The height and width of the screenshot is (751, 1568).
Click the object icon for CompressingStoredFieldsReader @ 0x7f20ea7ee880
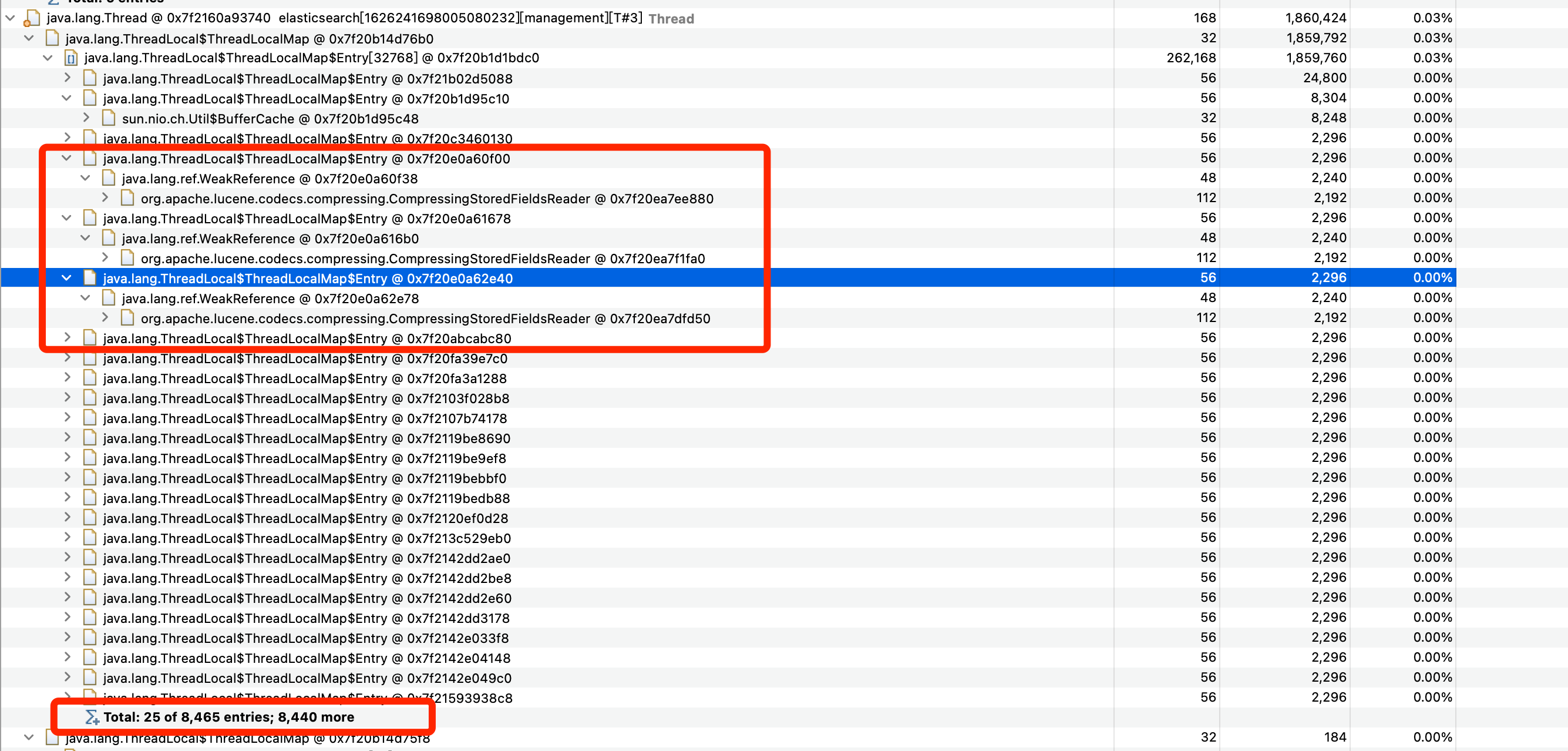click(x=127, y=198)
